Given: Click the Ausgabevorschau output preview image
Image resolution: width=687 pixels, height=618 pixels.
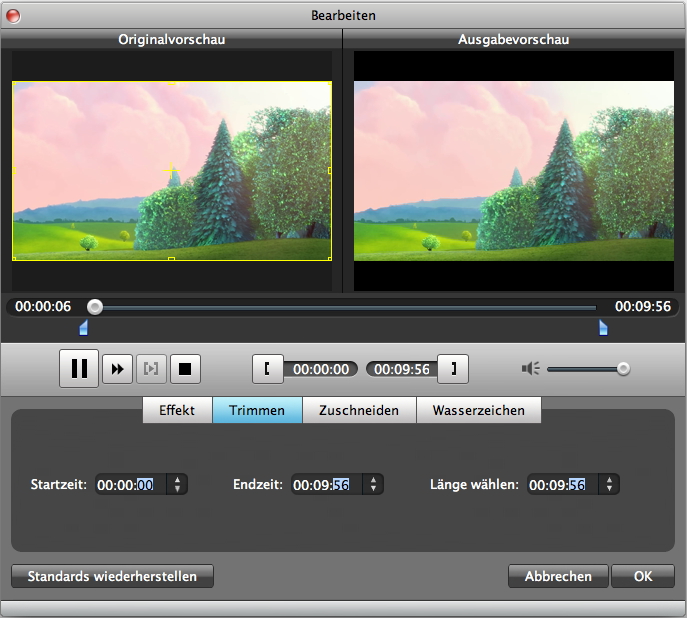Looking at the screenshot, I should (514, 171).
